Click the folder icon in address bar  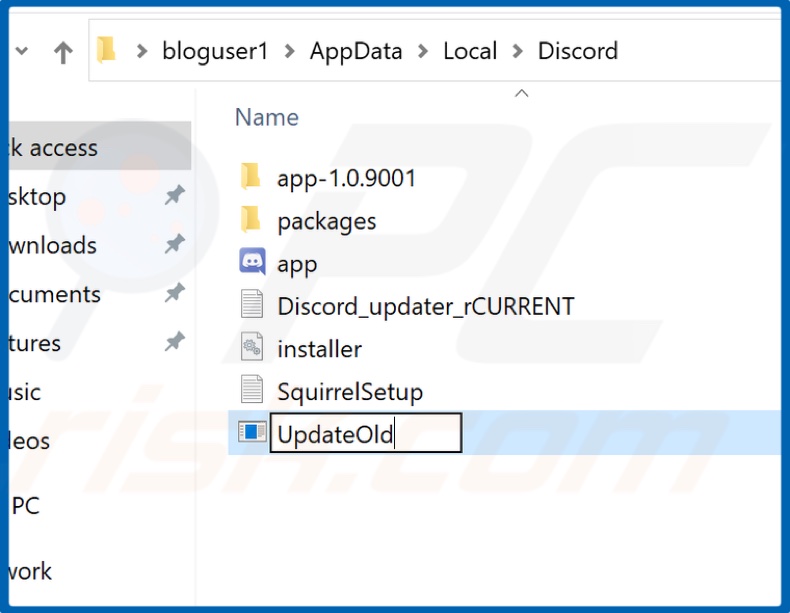106,50
